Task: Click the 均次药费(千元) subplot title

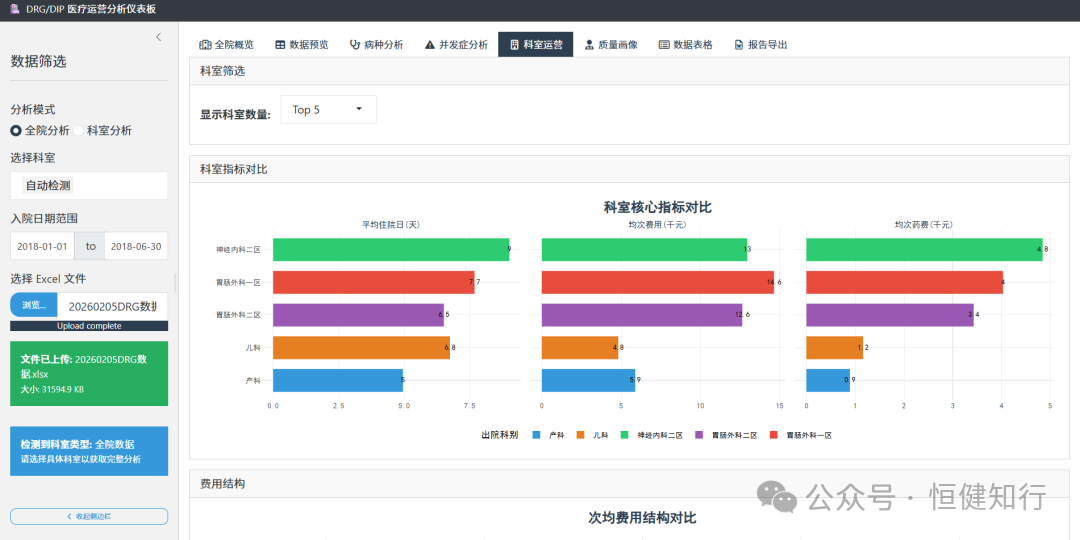Action: click(x=924, y=225)
